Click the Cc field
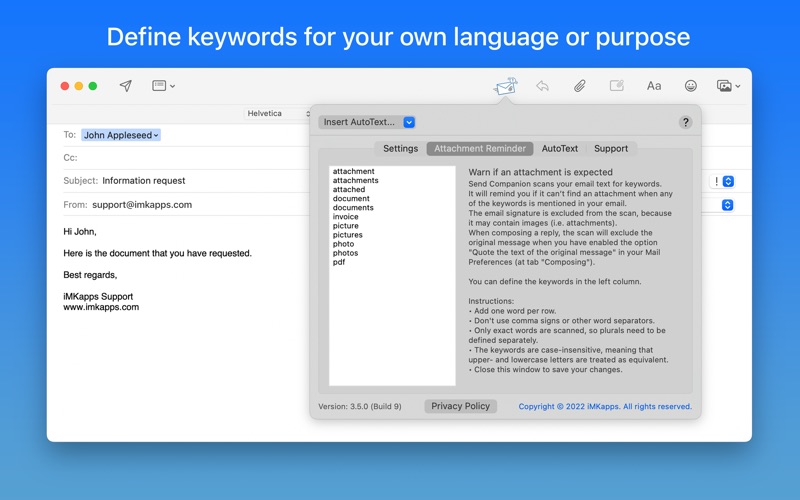This screenshot has height=500, width=800. pos(186,158)
